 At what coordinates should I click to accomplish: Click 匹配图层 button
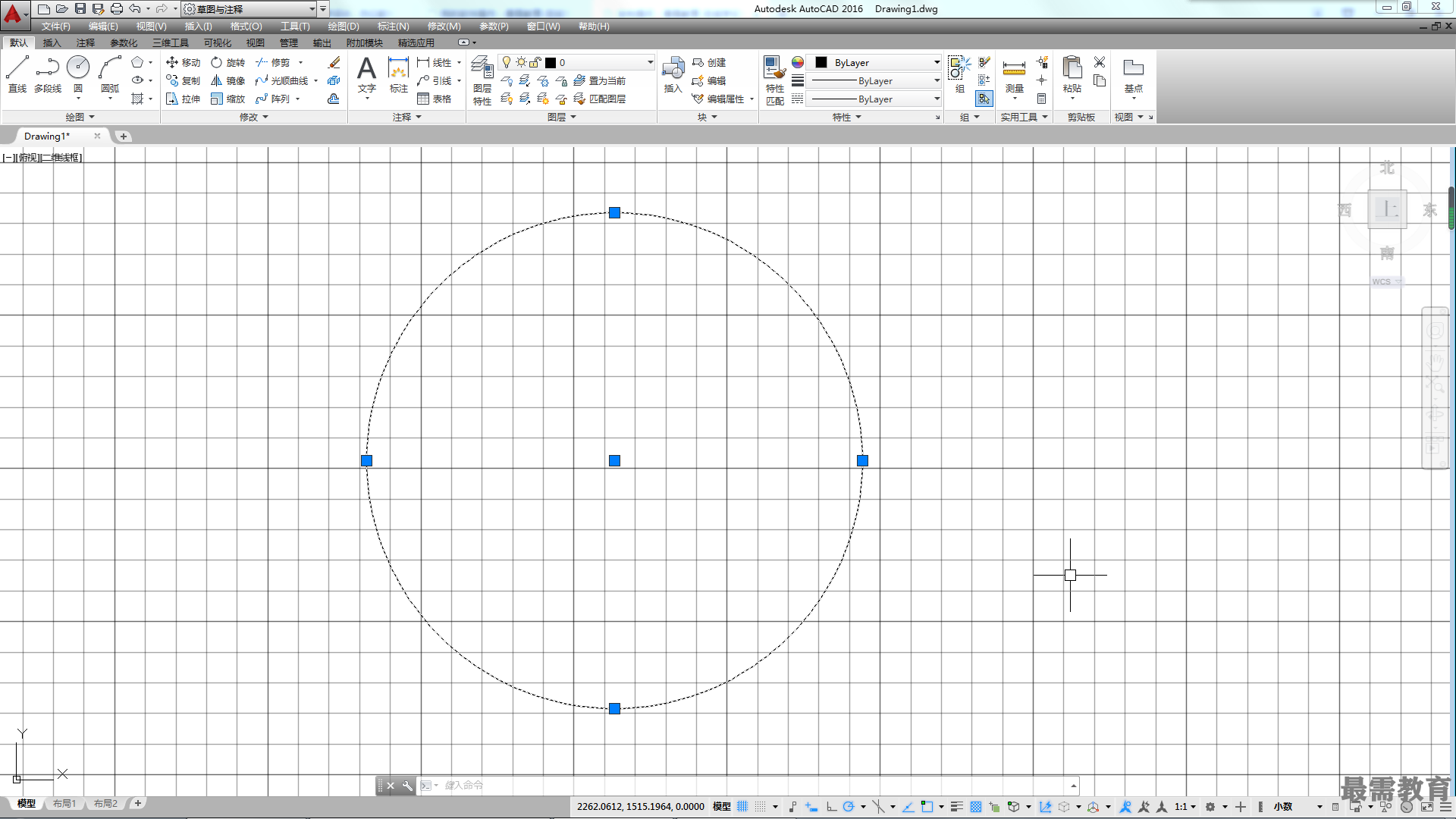click(600, 99)
